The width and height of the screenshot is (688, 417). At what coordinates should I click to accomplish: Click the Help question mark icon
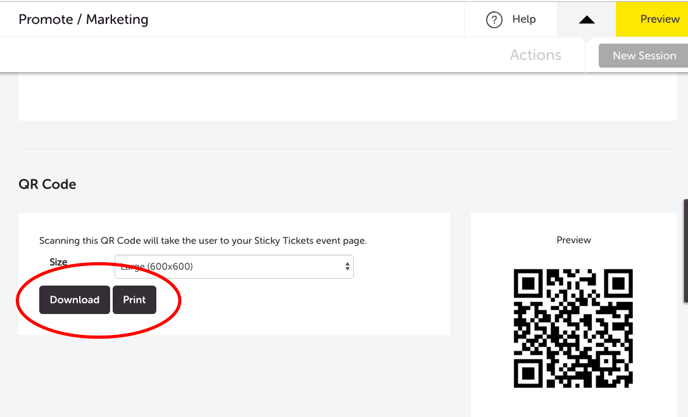[x=494, y=20]
